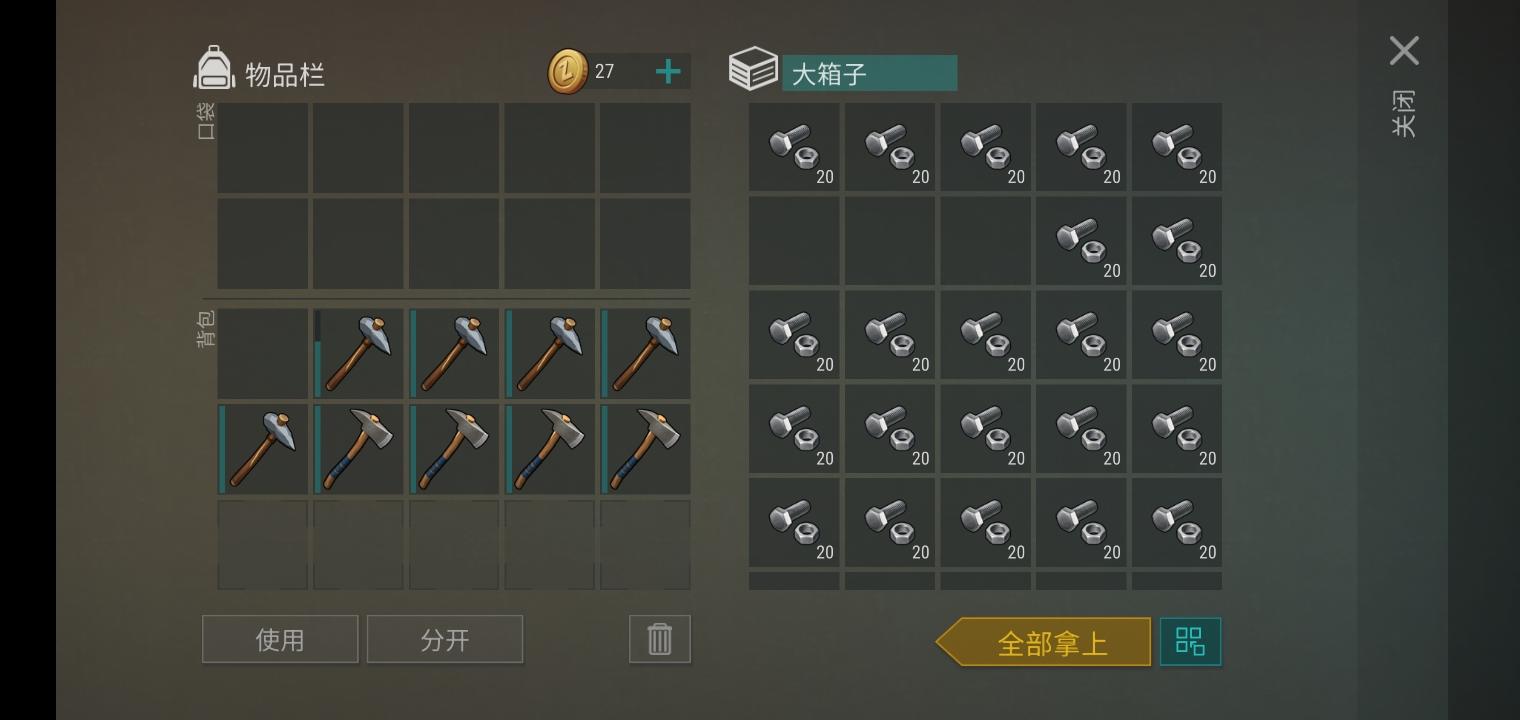The image size is (1520, 720).
Task: Tap the backpack 物品栏 icon
Action: pos(214,70)
